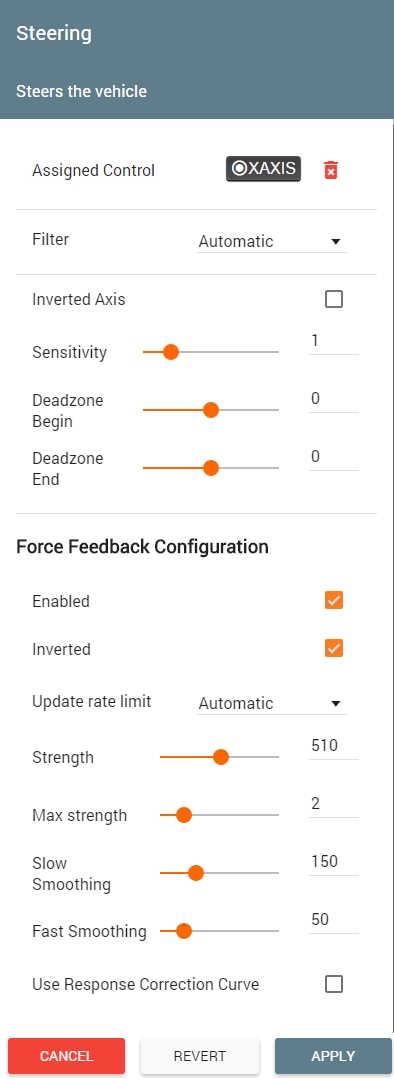
Task: Apply the steering settings
Action: (x=333, y=1056)
